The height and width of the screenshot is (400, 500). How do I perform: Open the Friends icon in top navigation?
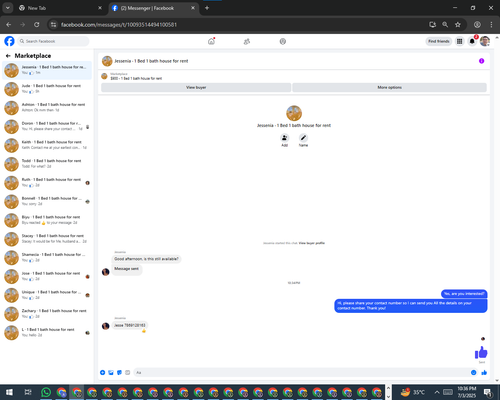pos(247,41)
